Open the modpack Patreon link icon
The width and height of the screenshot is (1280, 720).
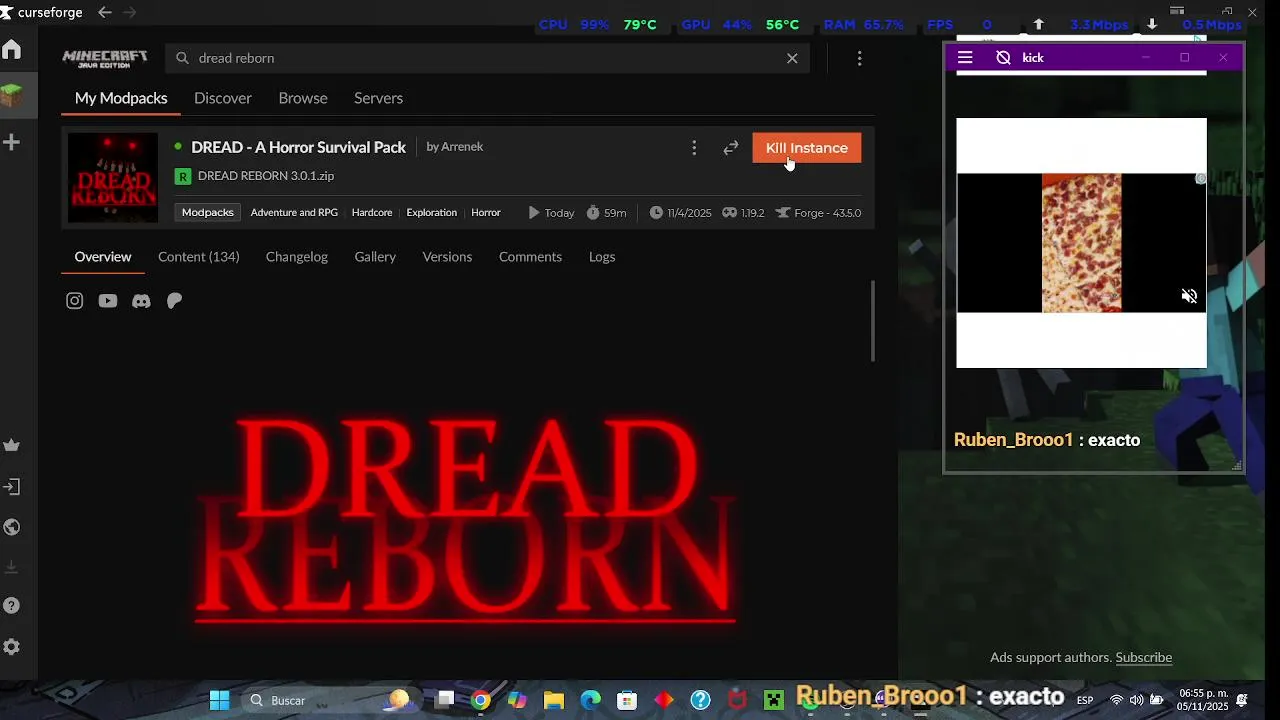click(x=174, y=301)
